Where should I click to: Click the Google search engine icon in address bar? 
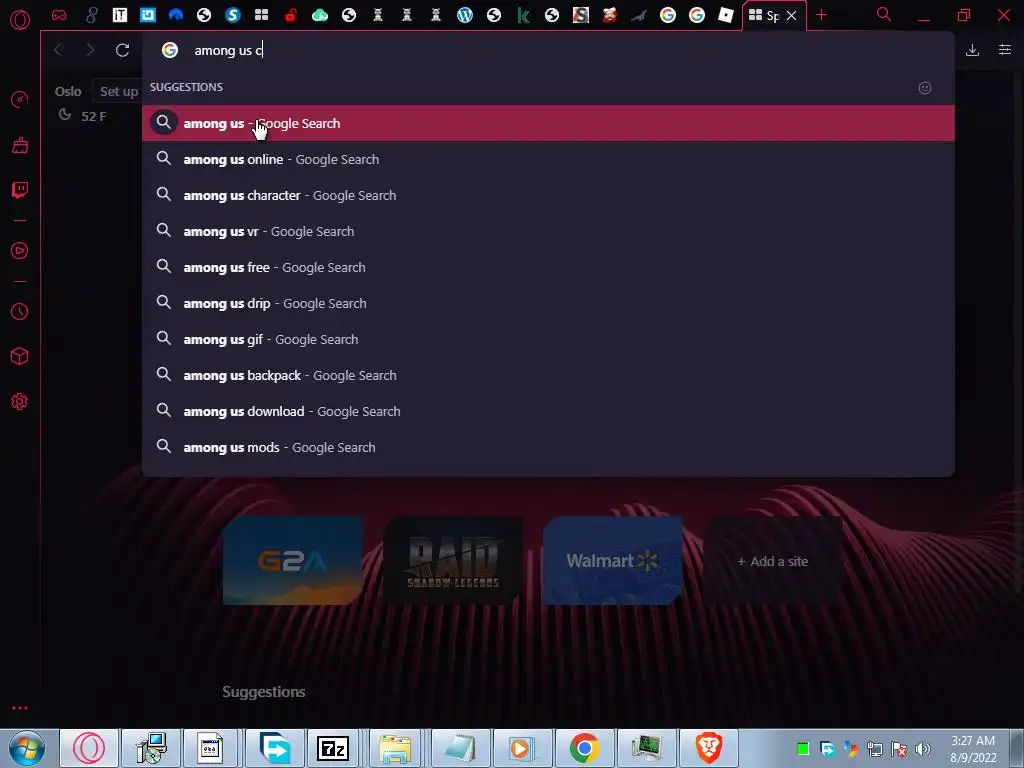click(x=170, y=50)
